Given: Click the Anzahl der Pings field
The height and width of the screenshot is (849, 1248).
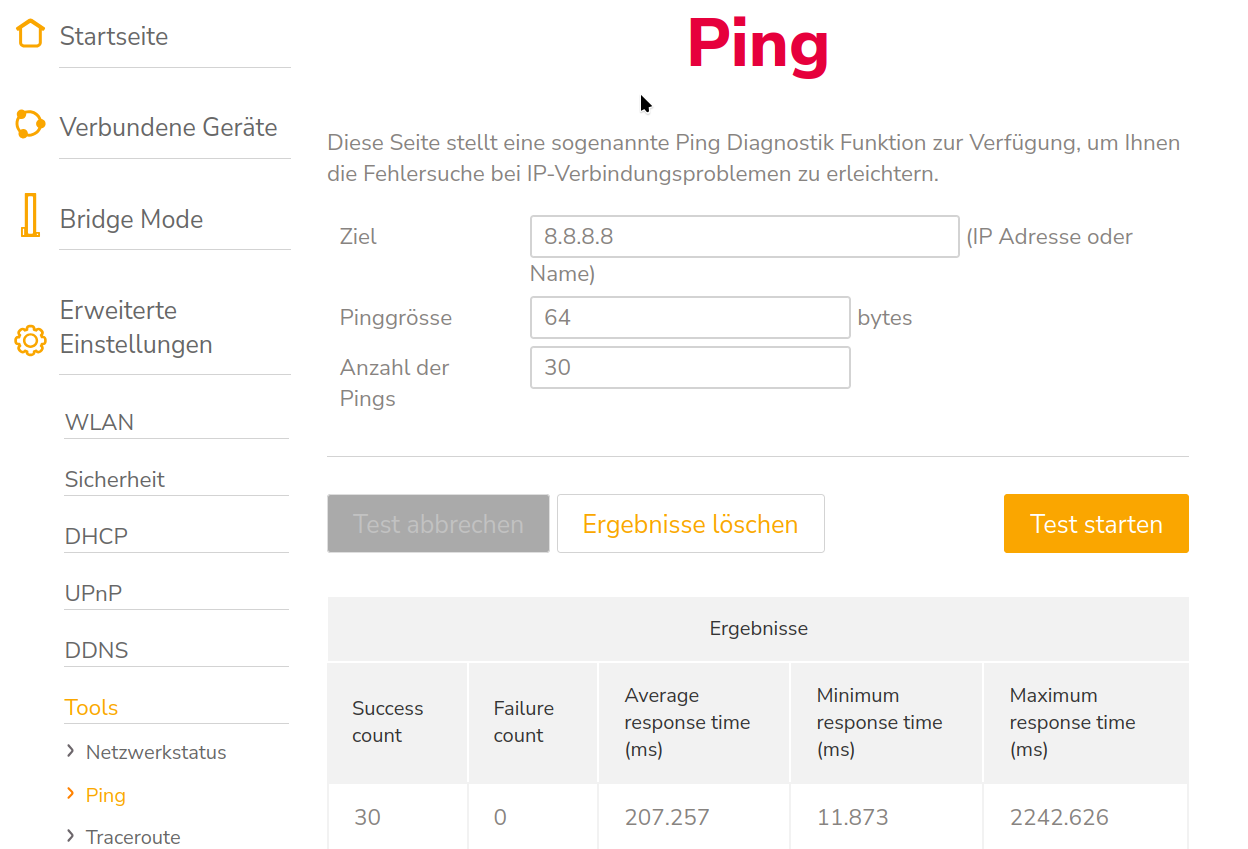Looking at the screenshot, I should point(690,367).
